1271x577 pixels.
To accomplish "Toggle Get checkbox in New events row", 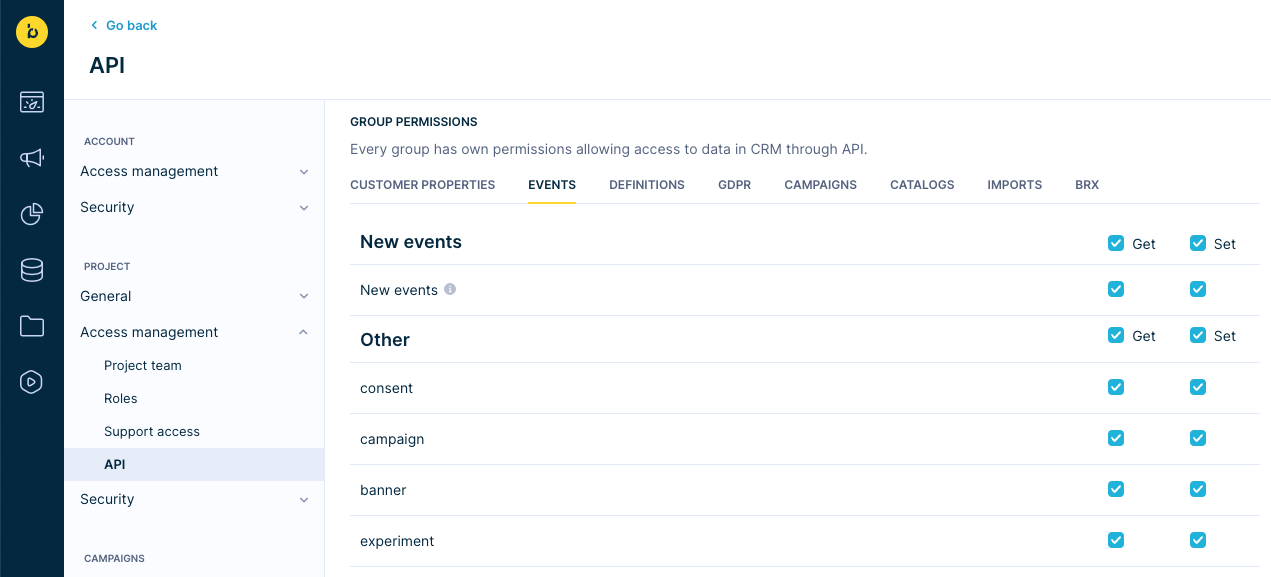I will coord(1116,289).
